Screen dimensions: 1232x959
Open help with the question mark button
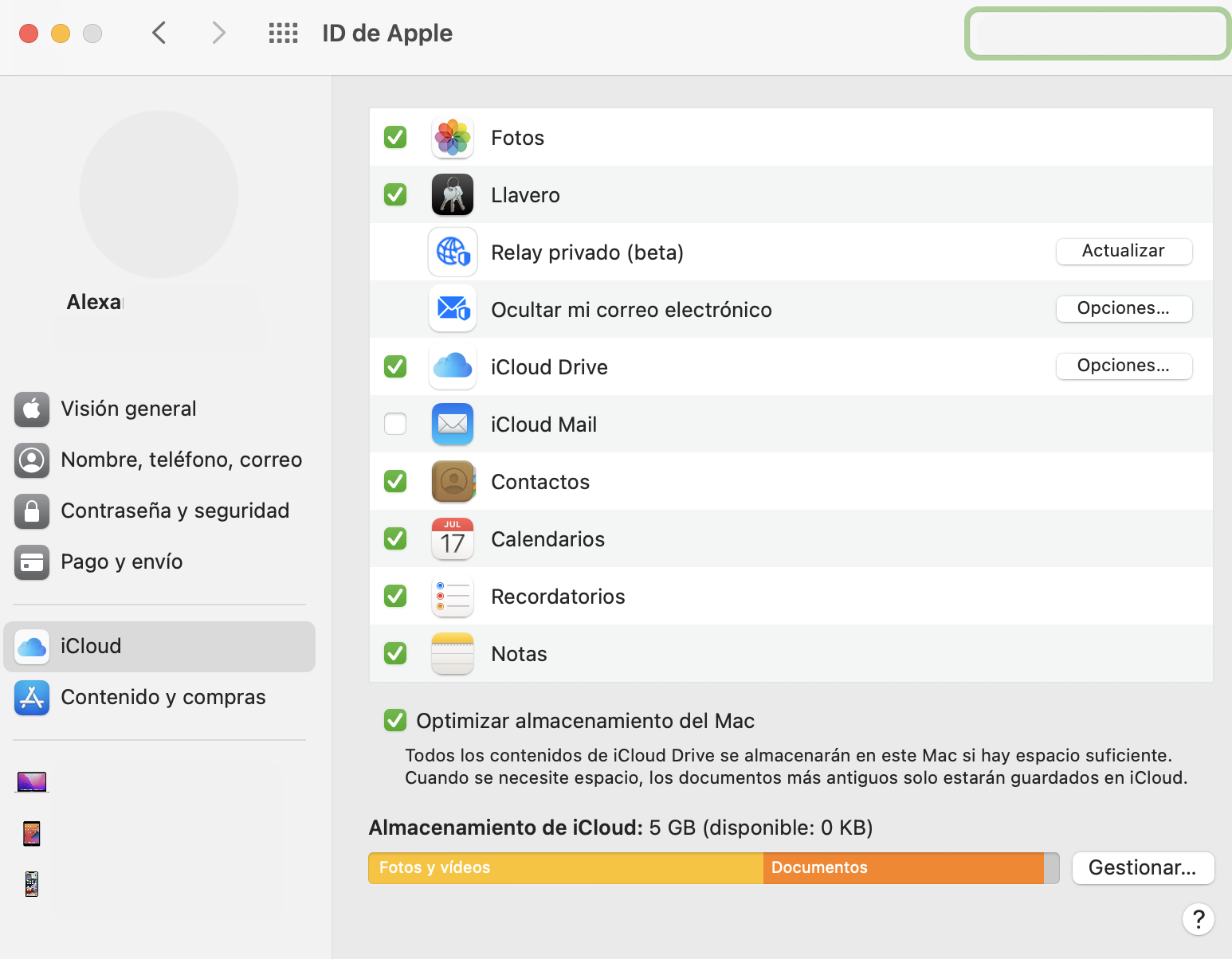point(1199,919)
